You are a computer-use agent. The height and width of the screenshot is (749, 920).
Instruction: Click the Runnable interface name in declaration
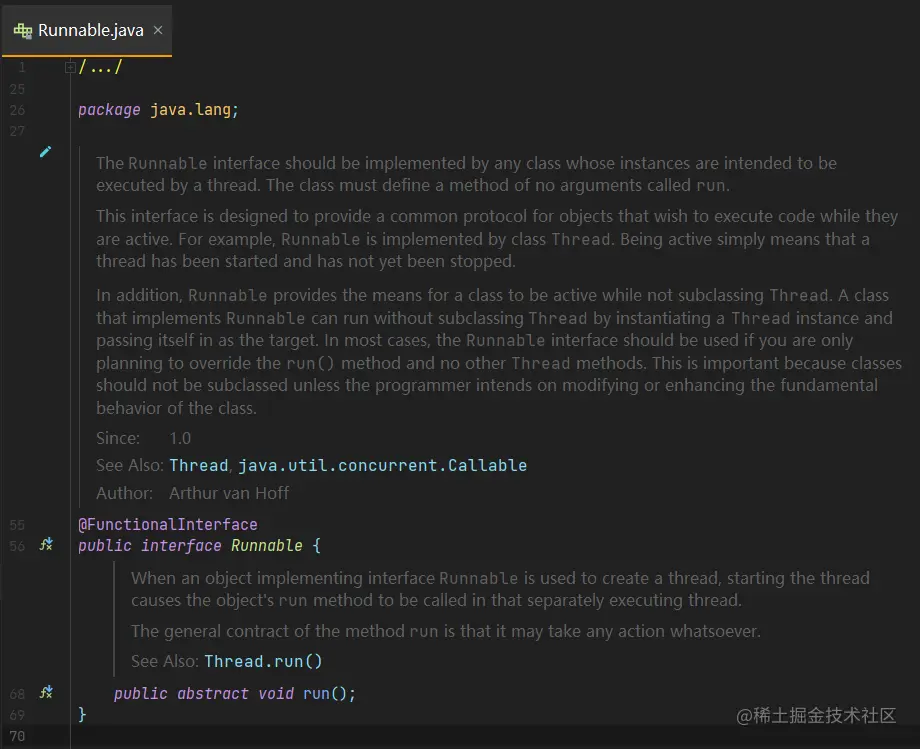coord(266,545)
